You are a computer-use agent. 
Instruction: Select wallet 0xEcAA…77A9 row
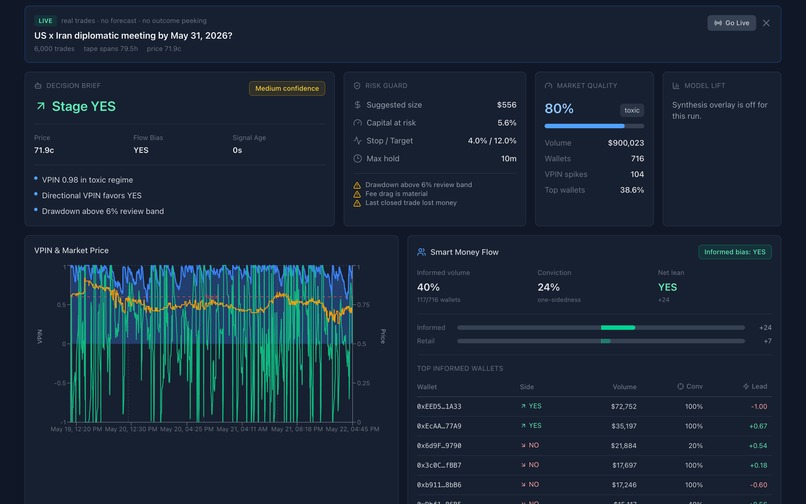tap(594, 426)
